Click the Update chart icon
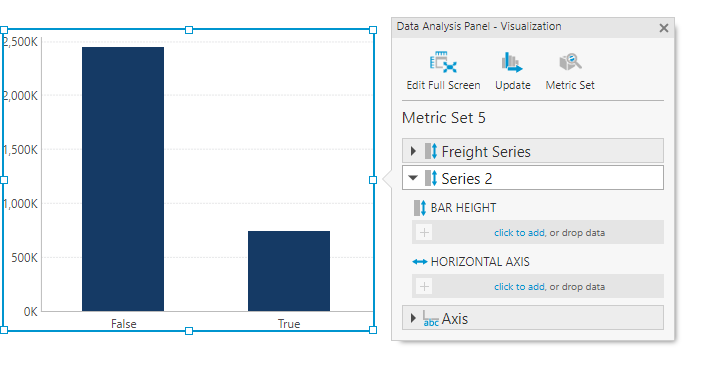703x375 pixels. [512, 62]
